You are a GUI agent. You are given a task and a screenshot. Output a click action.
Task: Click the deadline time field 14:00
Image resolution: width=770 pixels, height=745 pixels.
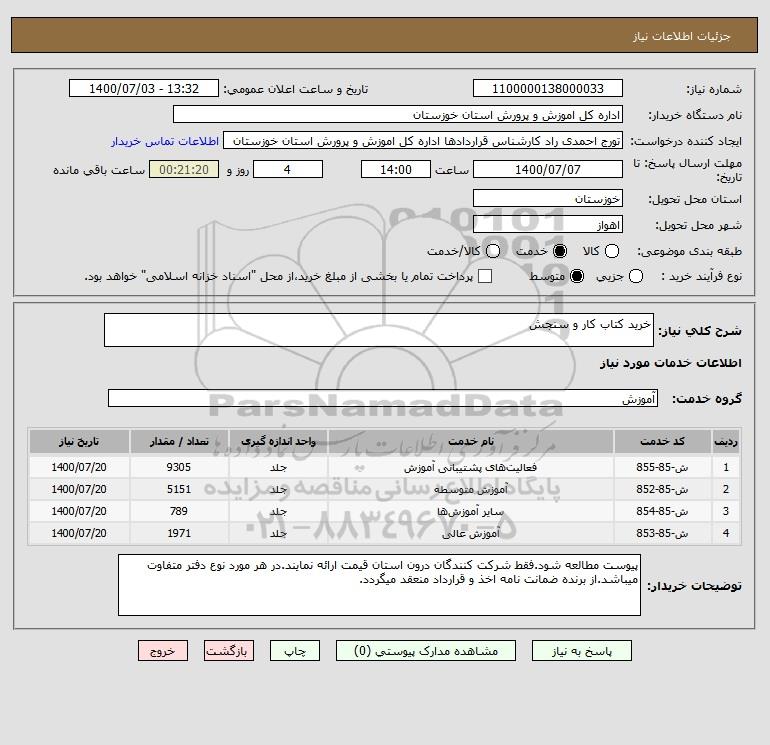[396, 169]
